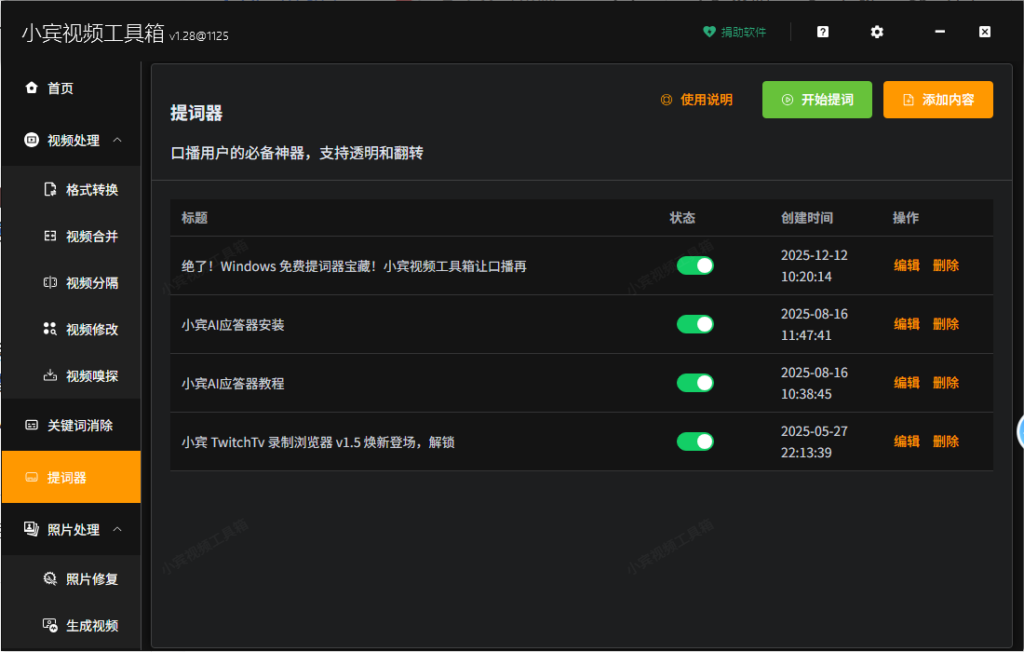This screenshot has height=652, width=1024.
Task: Click the question mark help icon
Action: (821, 31)
